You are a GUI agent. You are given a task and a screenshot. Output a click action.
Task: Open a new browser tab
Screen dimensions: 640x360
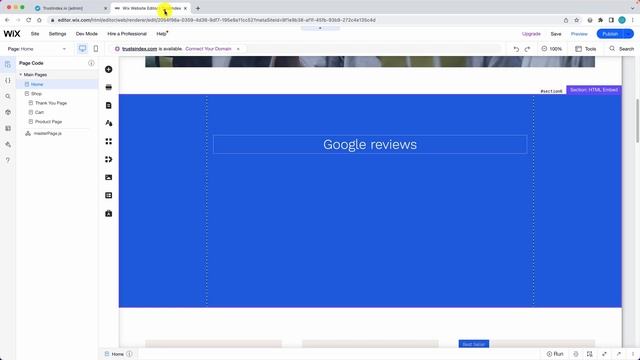pyautogui.click(x=198, y=8)
